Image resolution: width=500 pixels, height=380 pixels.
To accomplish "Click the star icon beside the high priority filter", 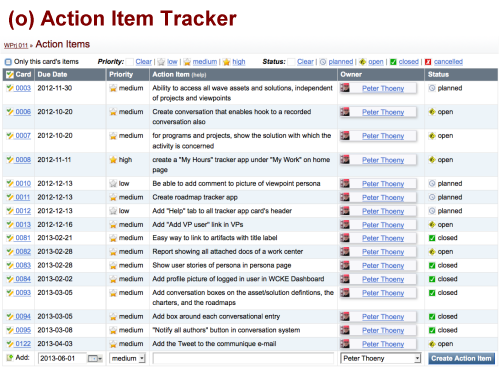I will tap(227, 62).
